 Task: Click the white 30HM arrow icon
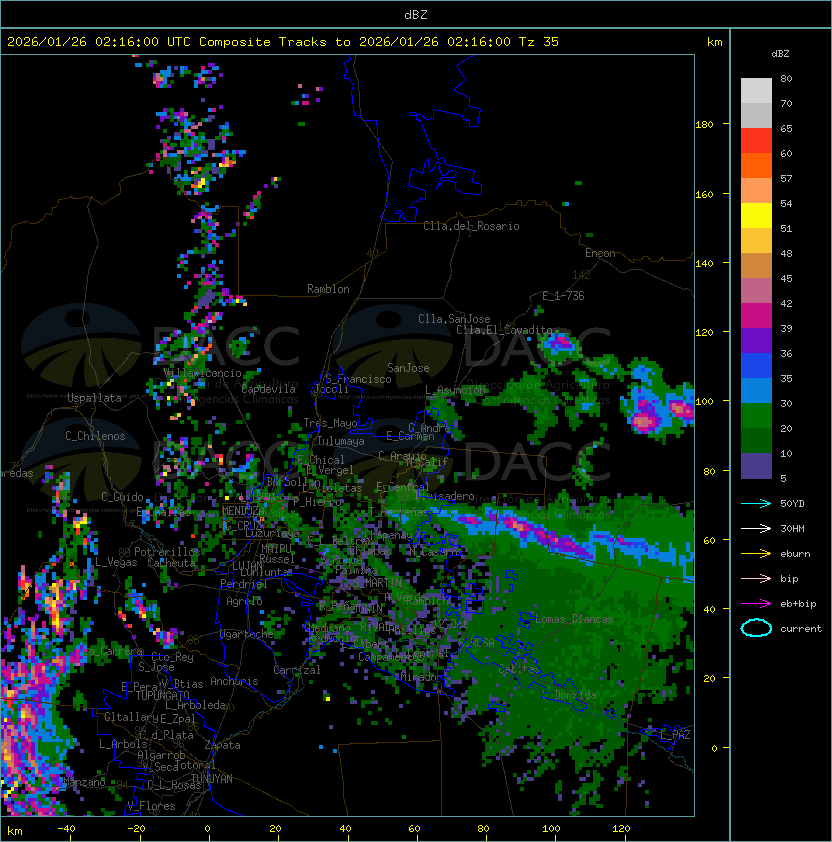(756, 529)
